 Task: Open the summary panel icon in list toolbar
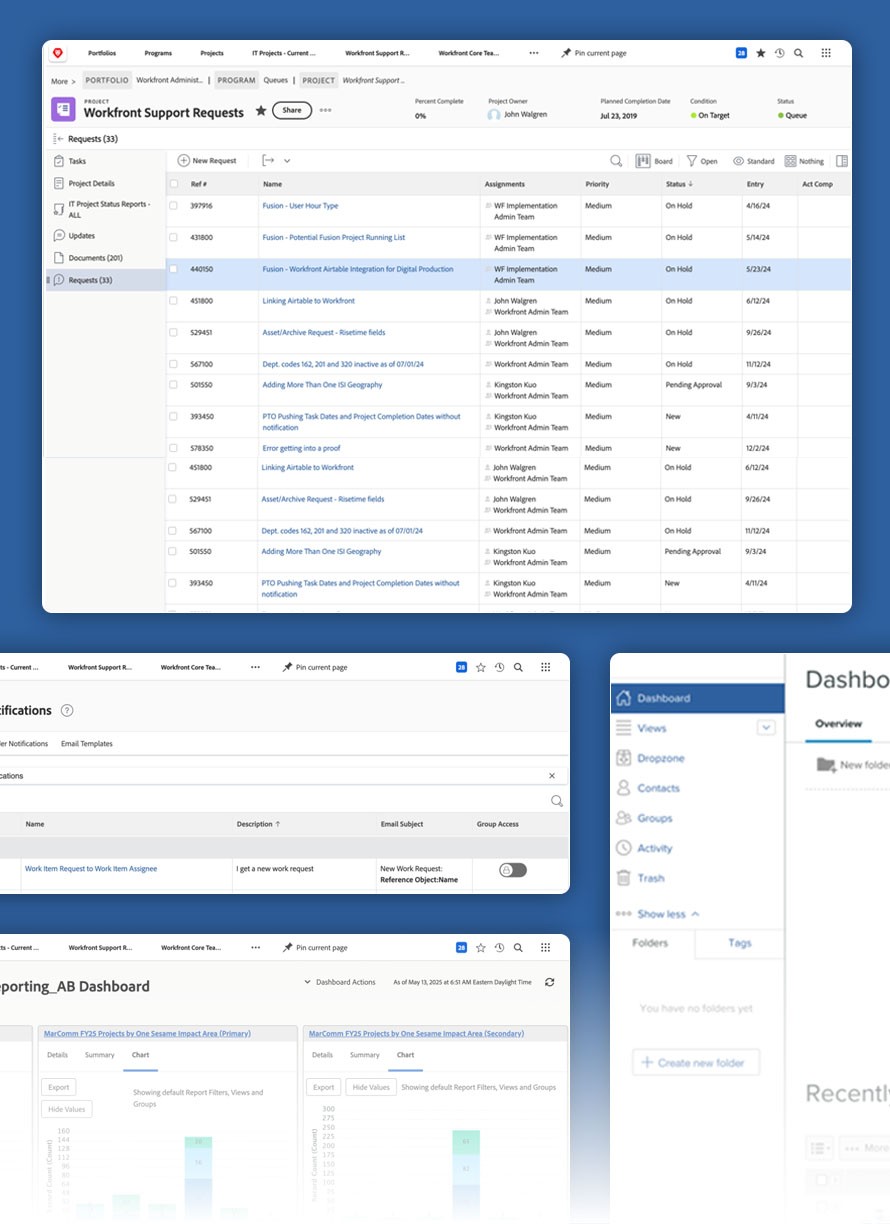point(841,160)
